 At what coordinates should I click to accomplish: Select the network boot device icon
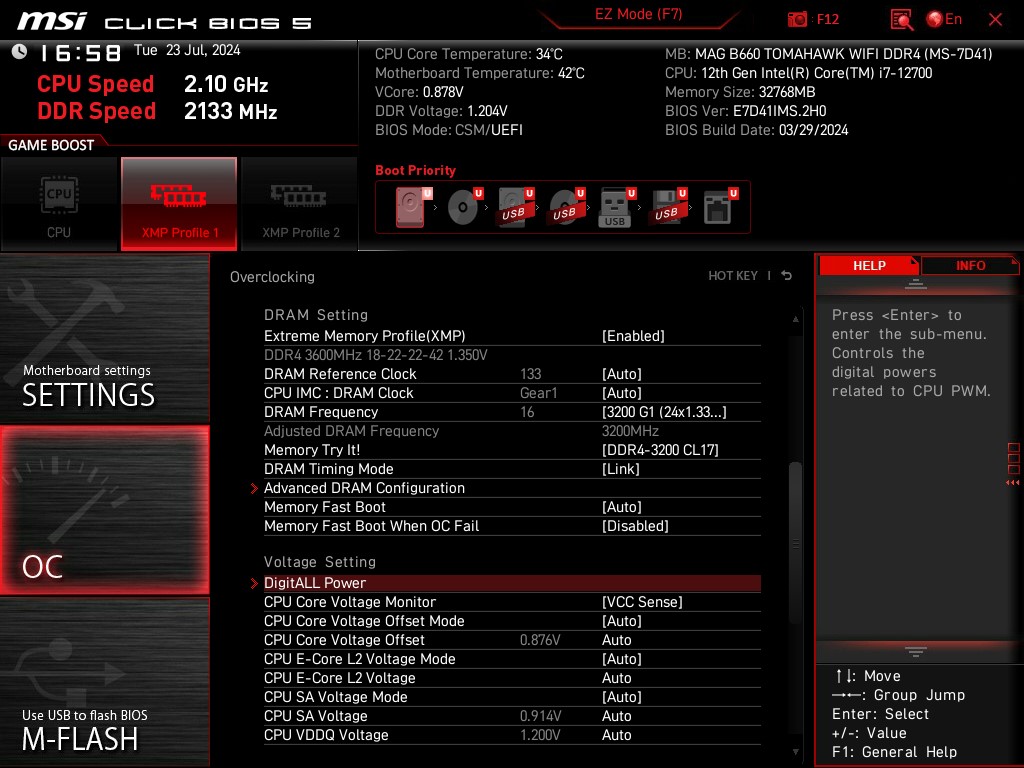[x=720, y=207]
